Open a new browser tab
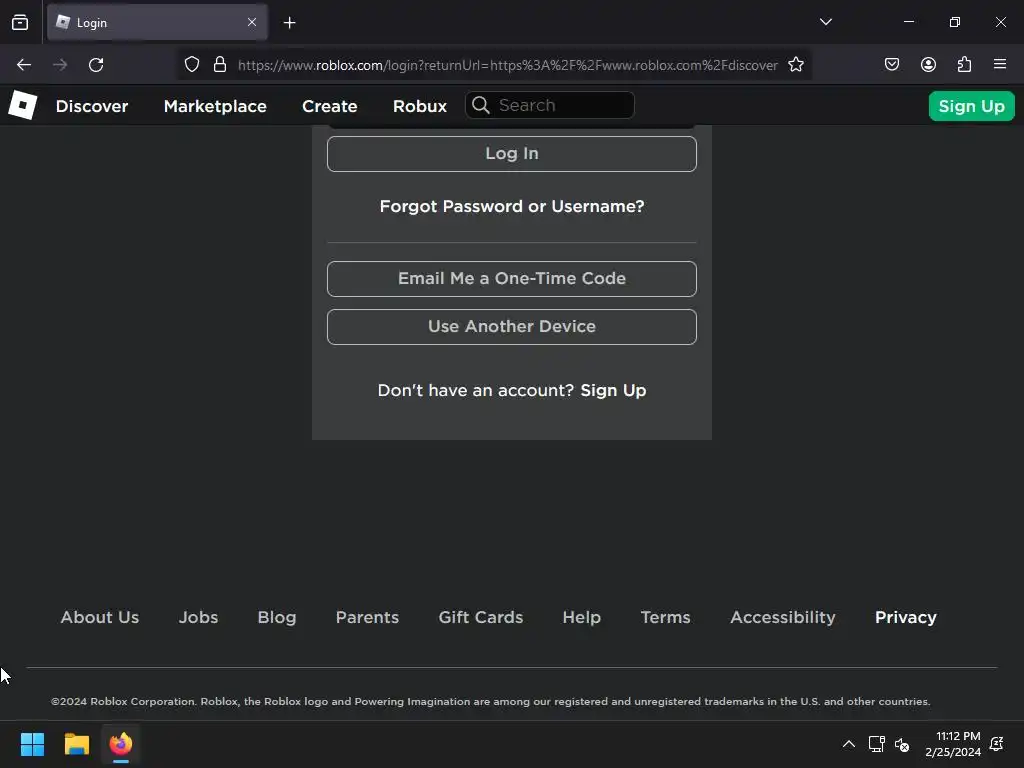The width and height of the screenshot is (1024, 768). point(289,23)
